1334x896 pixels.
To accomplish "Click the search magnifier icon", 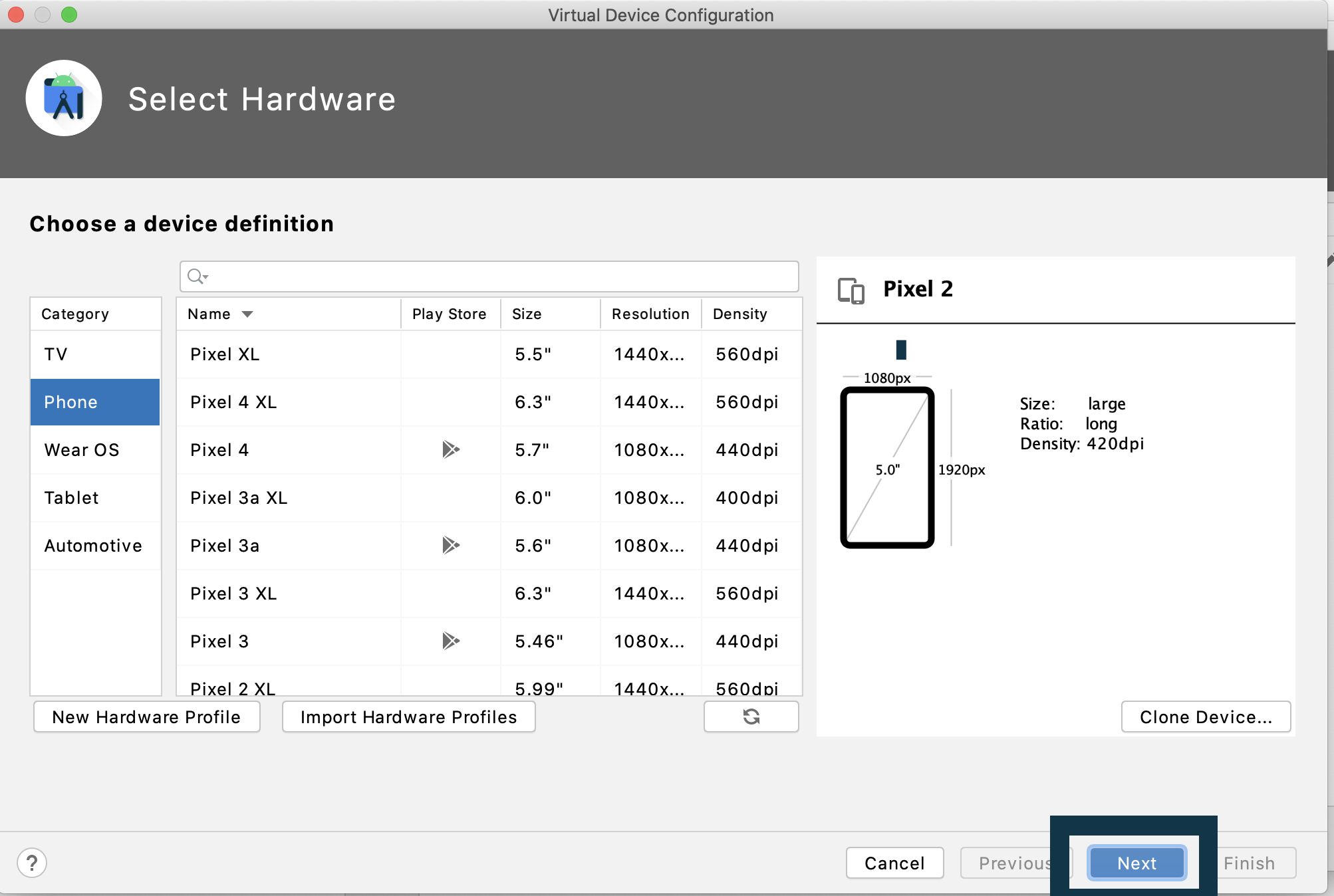I will click(x=194, y=276).
